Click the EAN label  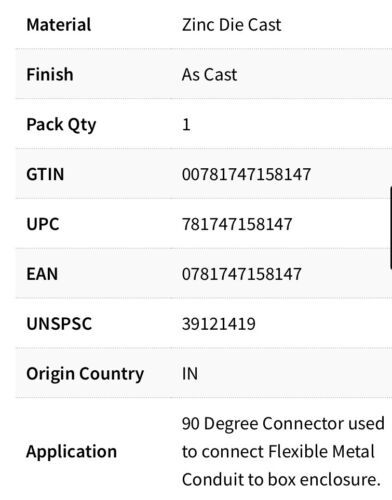coord(42,274)
